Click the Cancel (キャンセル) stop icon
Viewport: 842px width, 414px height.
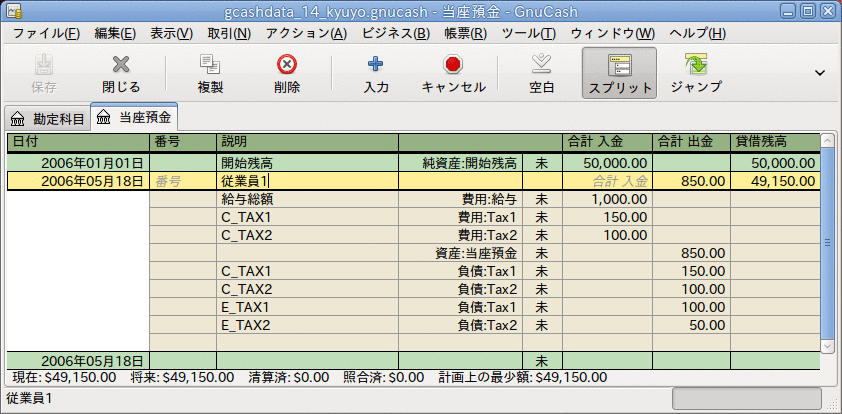[453, 65]
